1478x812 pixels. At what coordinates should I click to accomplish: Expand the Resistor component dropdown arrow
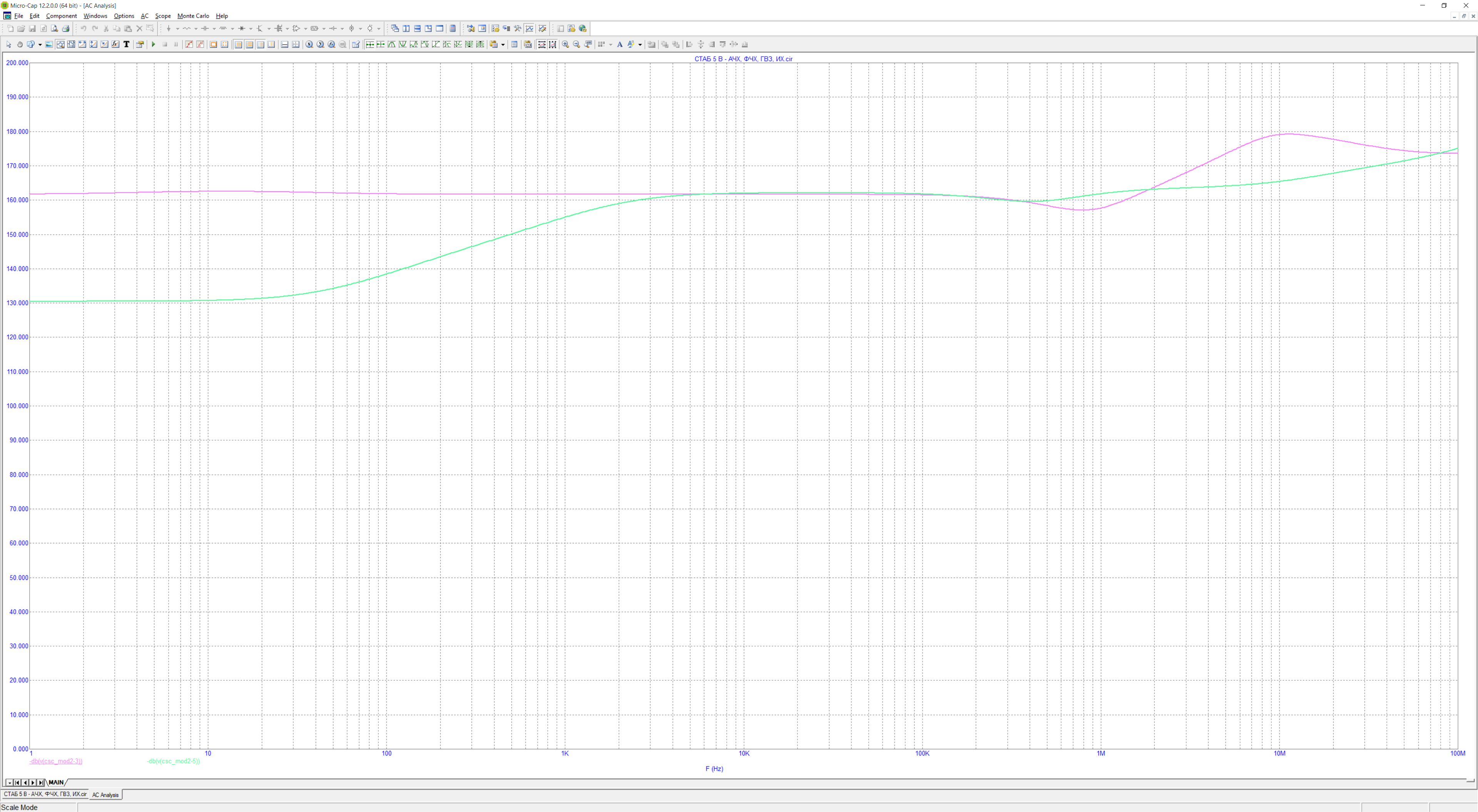(x=196, y=29)
